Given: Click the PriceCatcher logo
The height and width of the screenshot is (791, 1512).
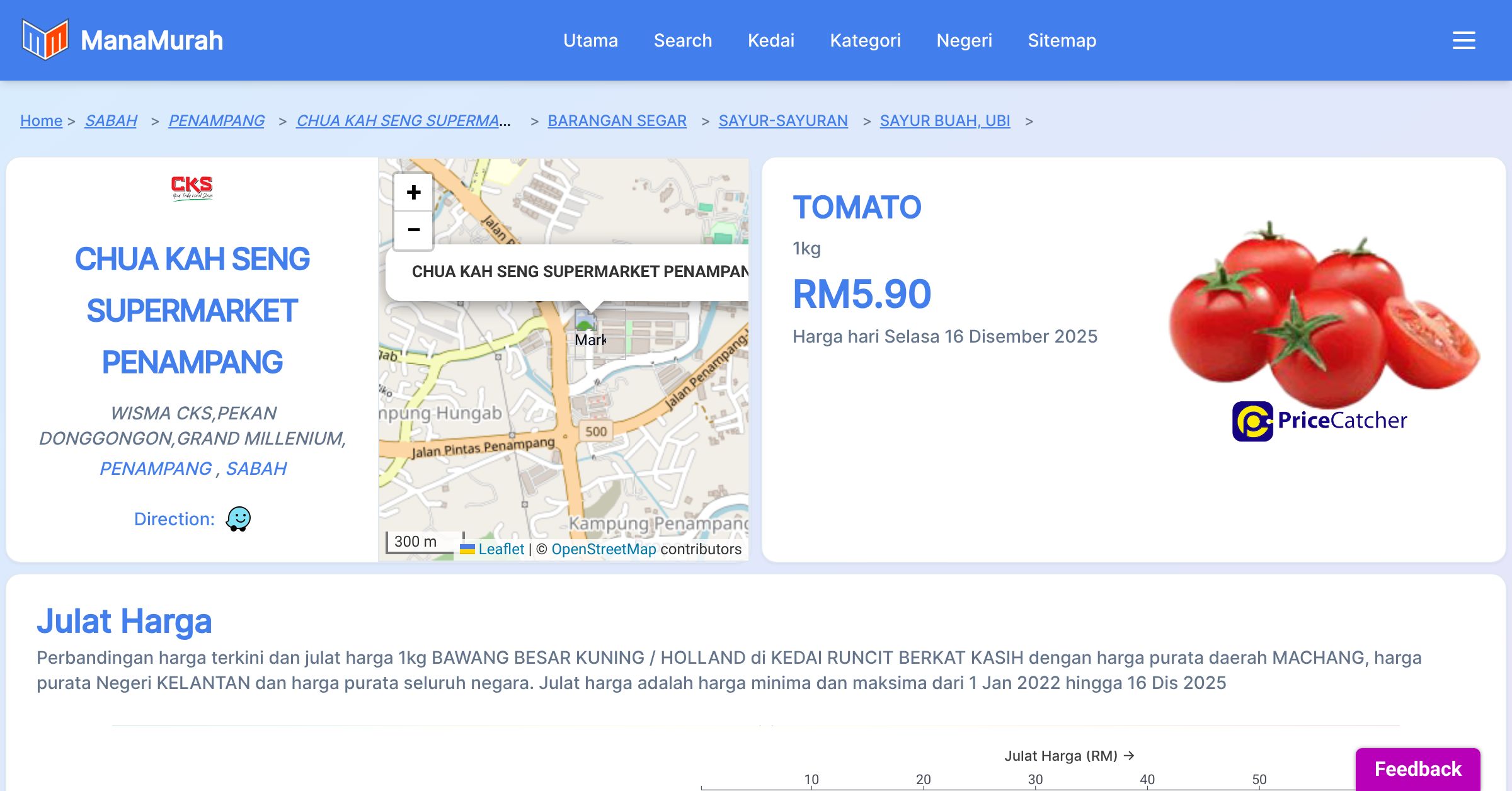Looking at the screenshot, I should click(1319, 421).
